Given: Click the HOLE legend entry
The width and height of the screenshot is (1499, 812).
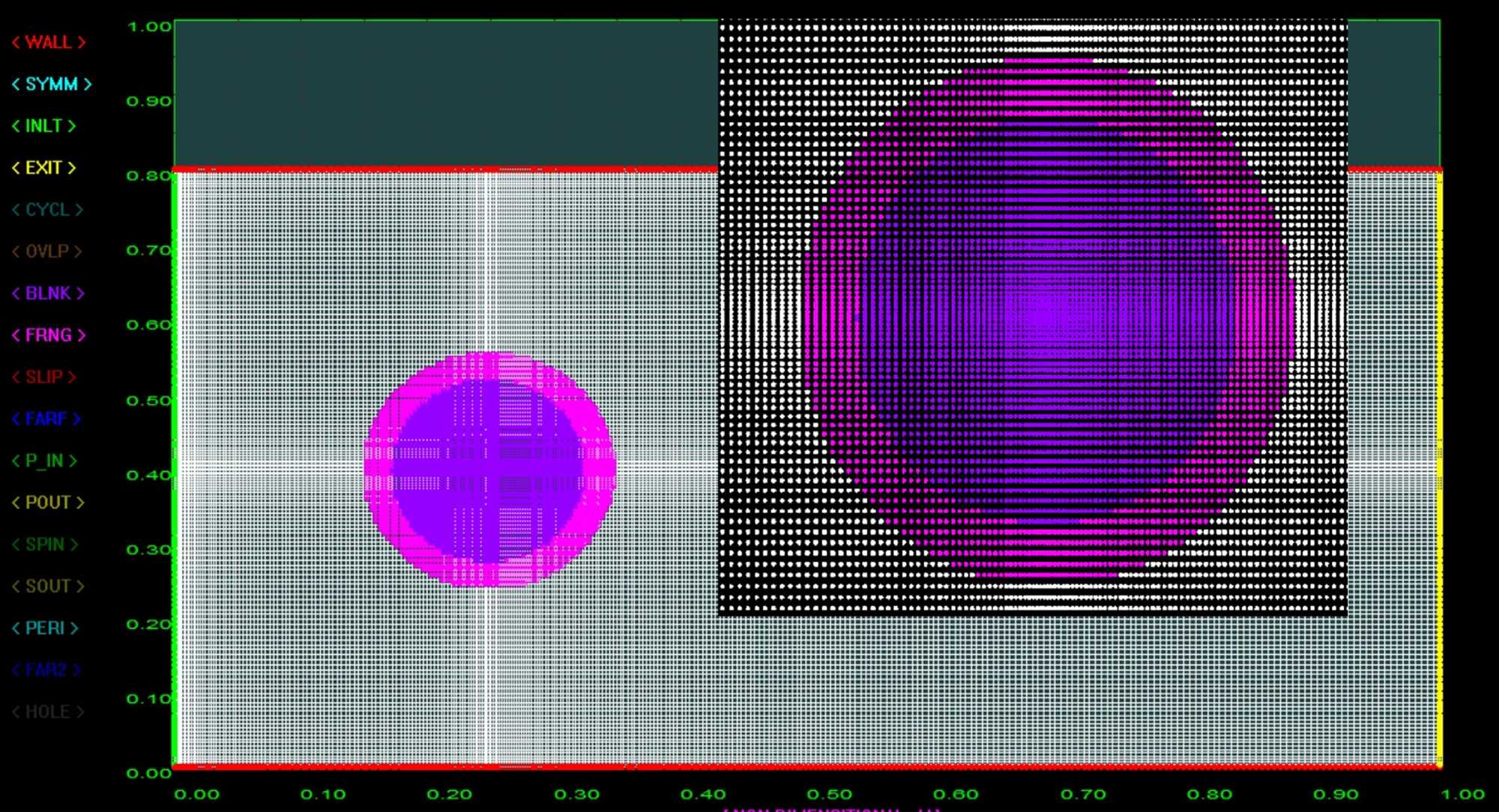Looking at the screenshot, I should pos(48,712).
